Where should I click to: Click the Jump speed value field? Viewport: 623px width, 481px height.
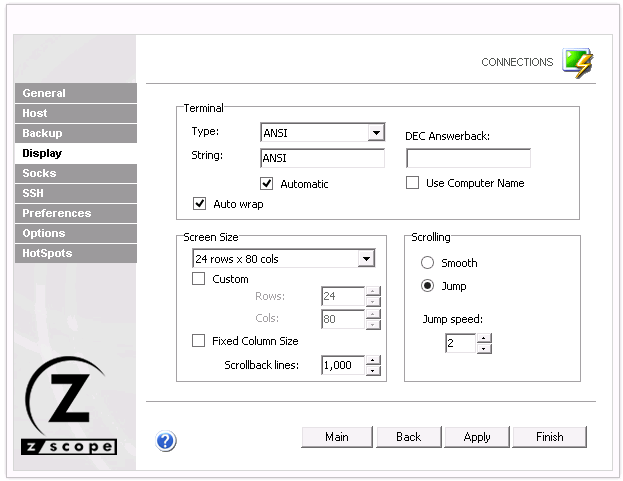tap(460, 343)
